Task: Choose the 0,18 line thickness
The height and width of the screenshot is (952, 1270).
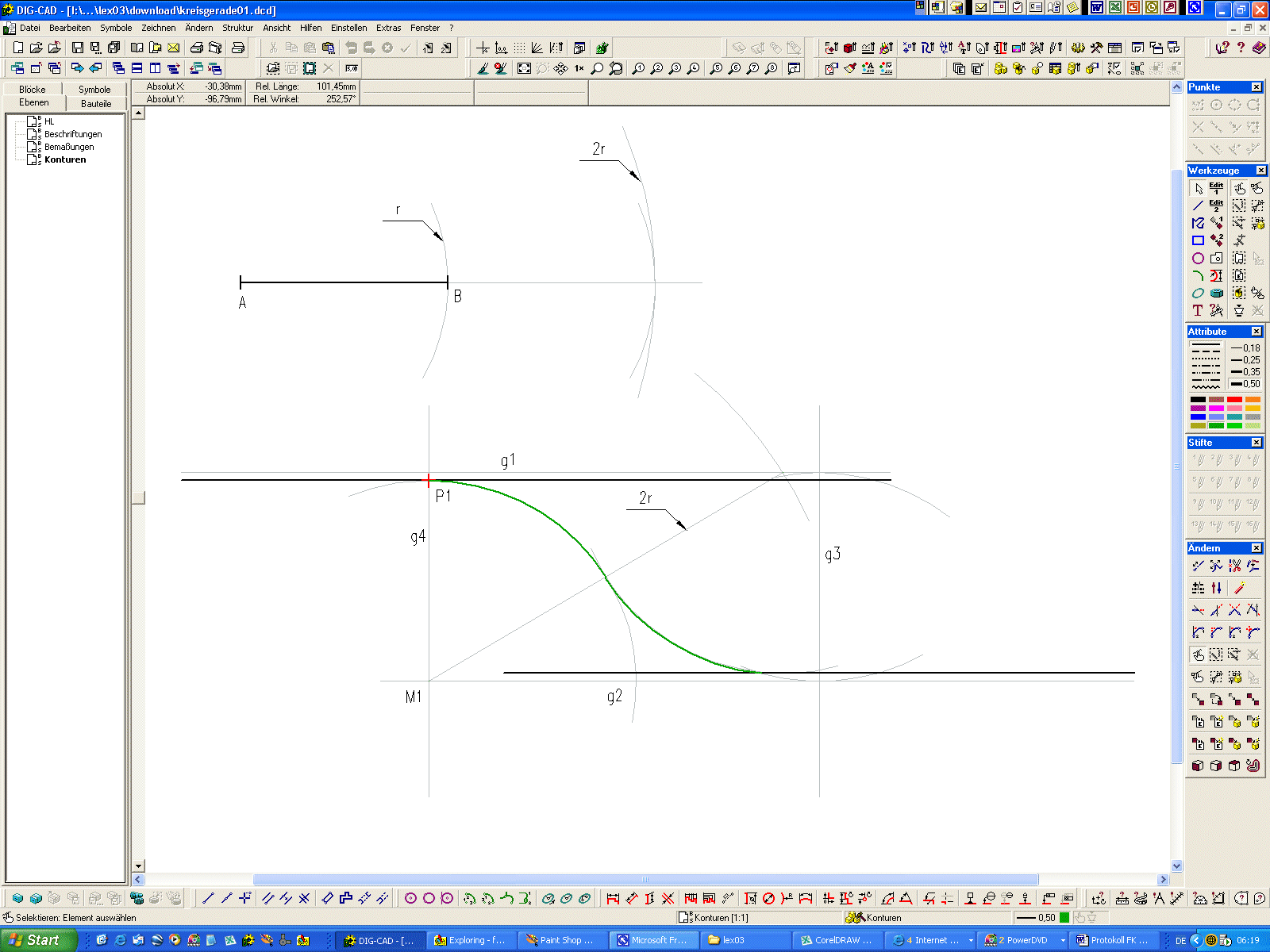Action: point(1245,348)
